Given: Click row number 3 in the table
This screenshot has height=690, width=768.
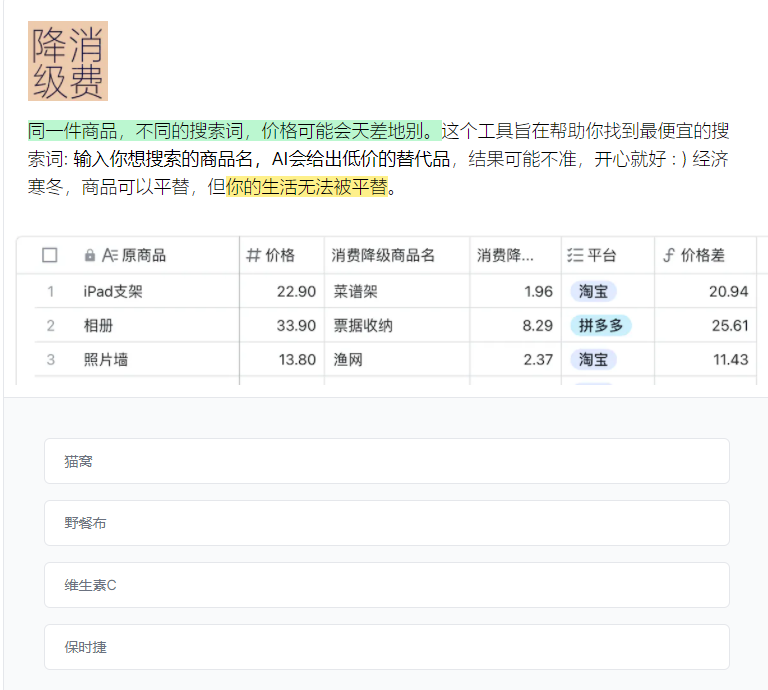Looking at the screenshot, I should coord(50,360).
